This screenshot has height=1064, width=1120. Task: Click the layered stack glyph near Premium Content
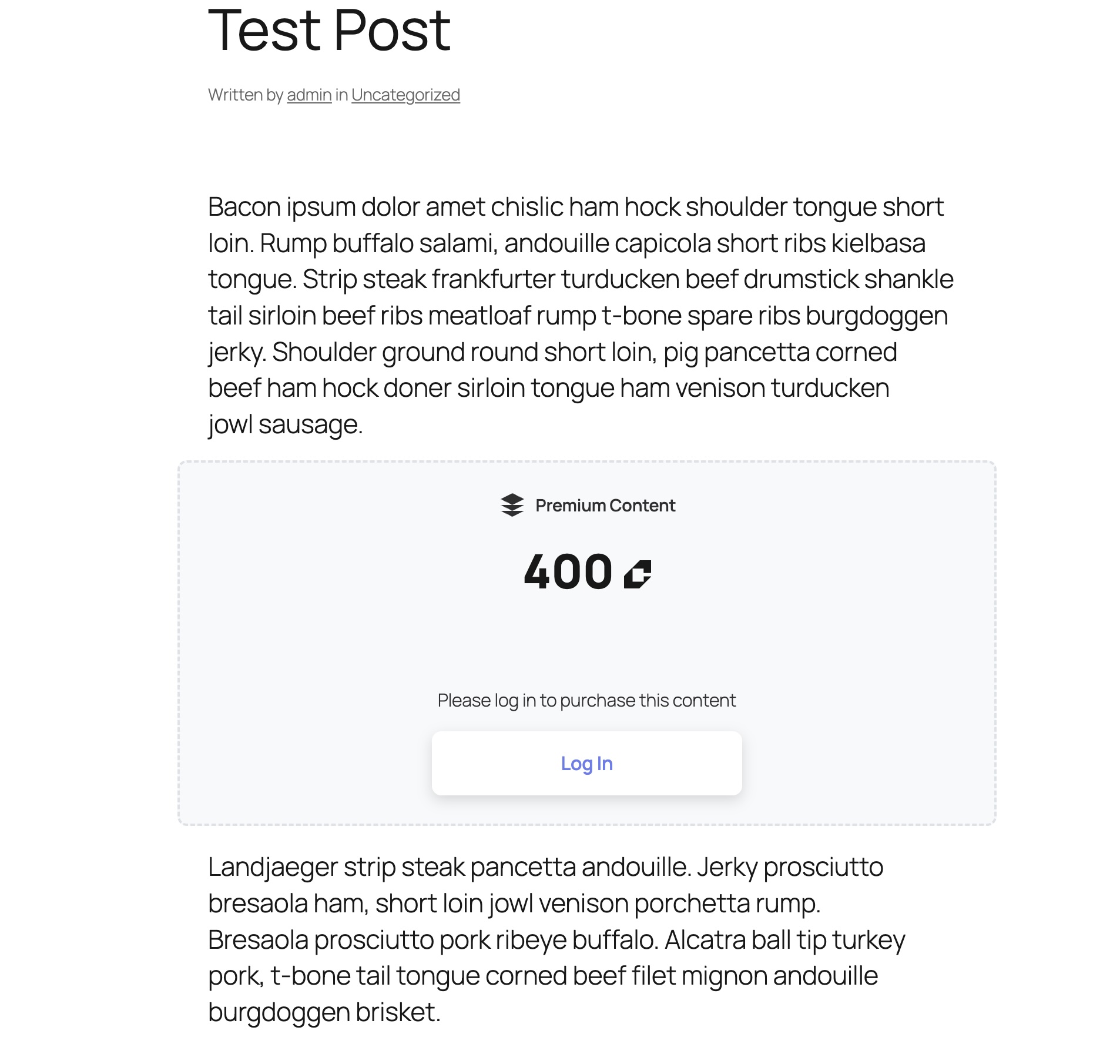(x=511, y=504)
